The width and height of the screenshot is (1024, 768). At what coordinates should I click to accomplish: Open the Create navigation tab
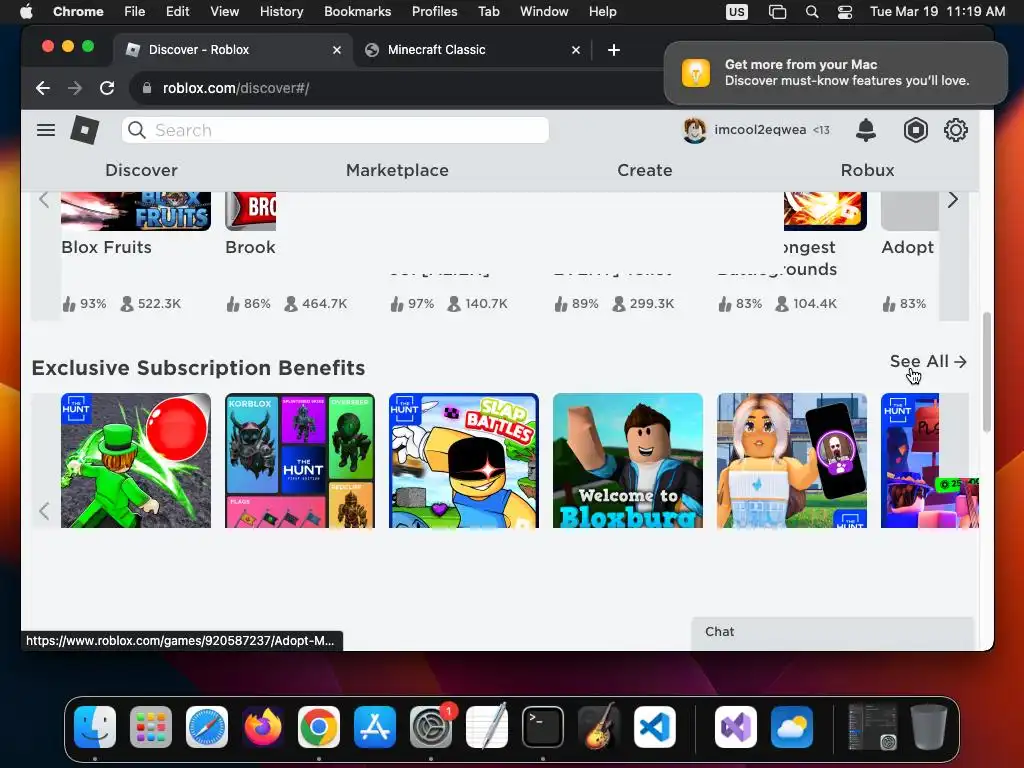pyautogui.click(x=645, y=170)
